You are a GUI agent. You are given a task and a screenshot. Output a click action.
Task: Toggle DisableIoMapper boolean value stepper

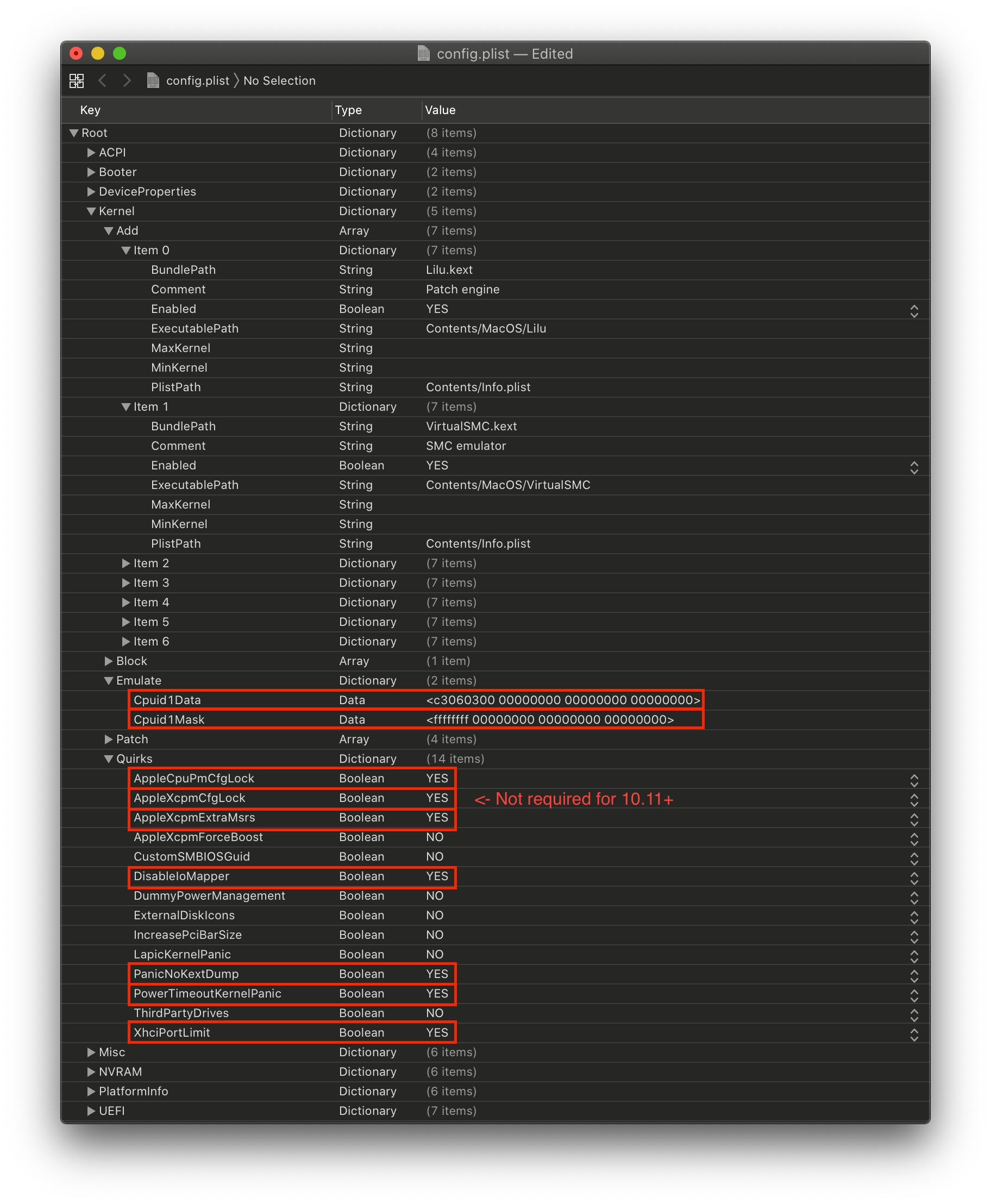coord(913,877)
